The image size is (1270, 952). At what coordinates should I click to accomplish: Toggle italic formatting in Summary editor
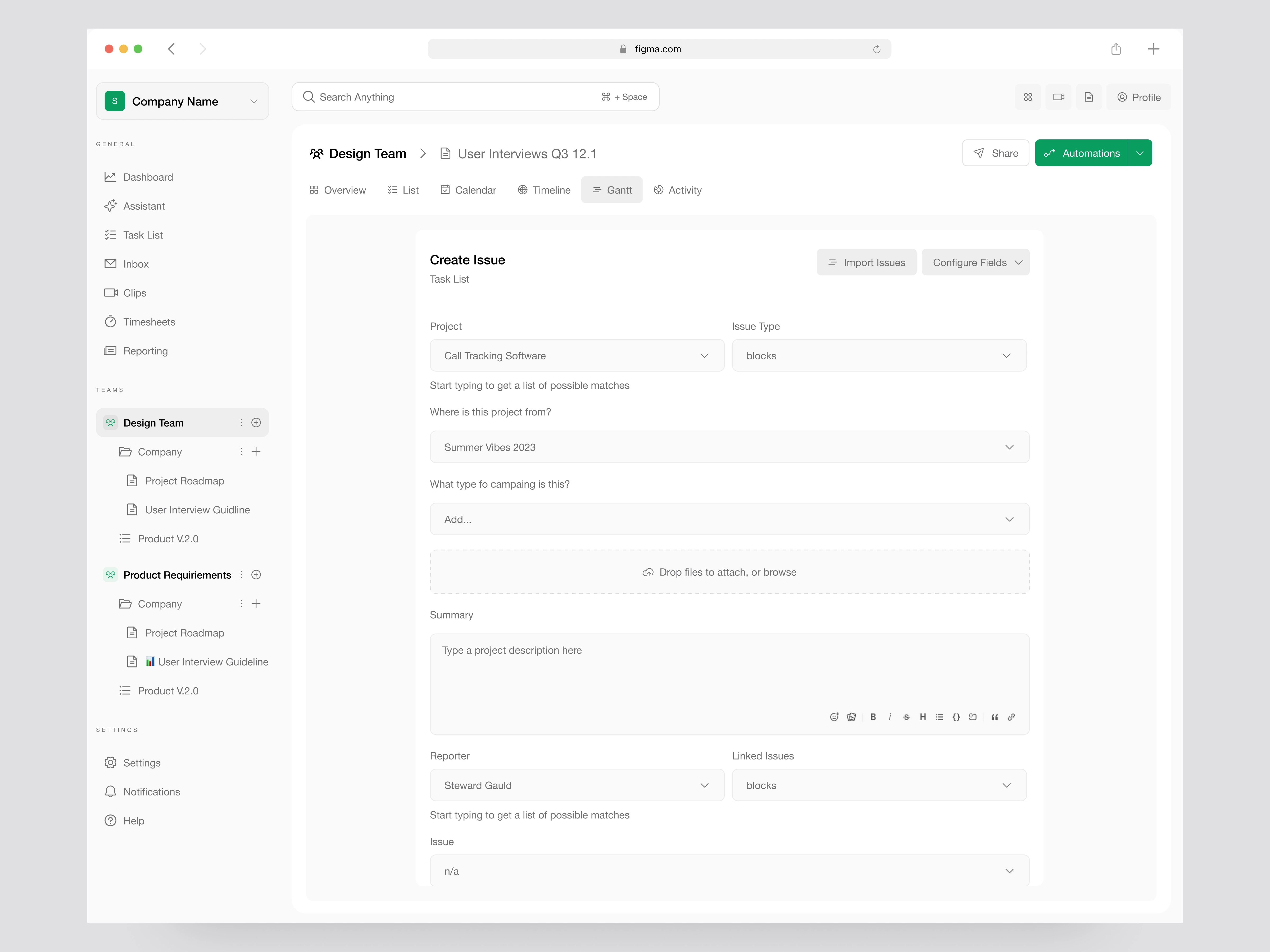pyautogui.click(x=890, y=717)
